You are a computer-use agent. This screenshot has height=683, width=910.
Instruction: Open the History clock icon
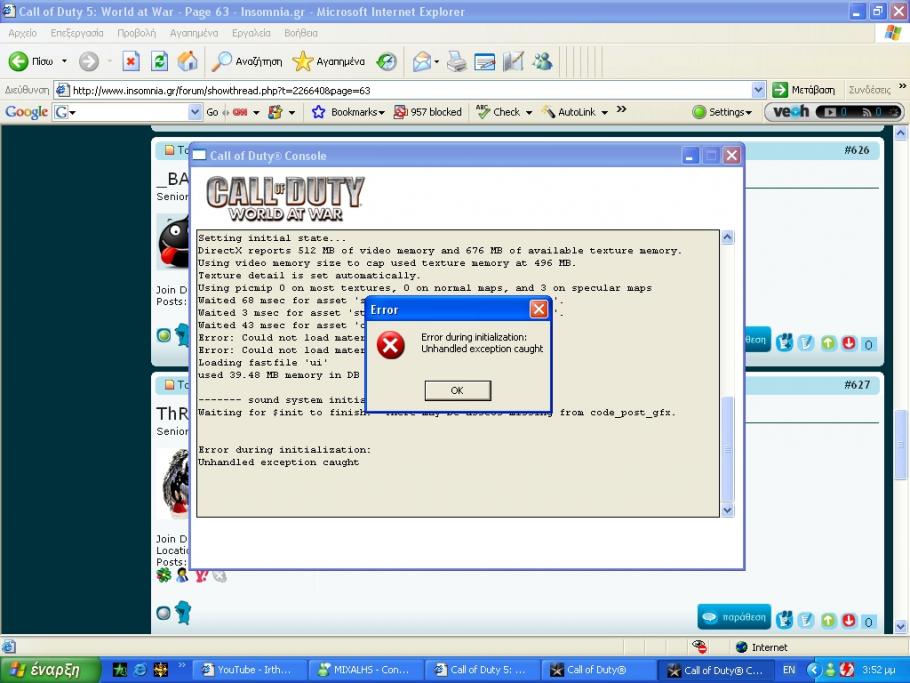[386, 61]
